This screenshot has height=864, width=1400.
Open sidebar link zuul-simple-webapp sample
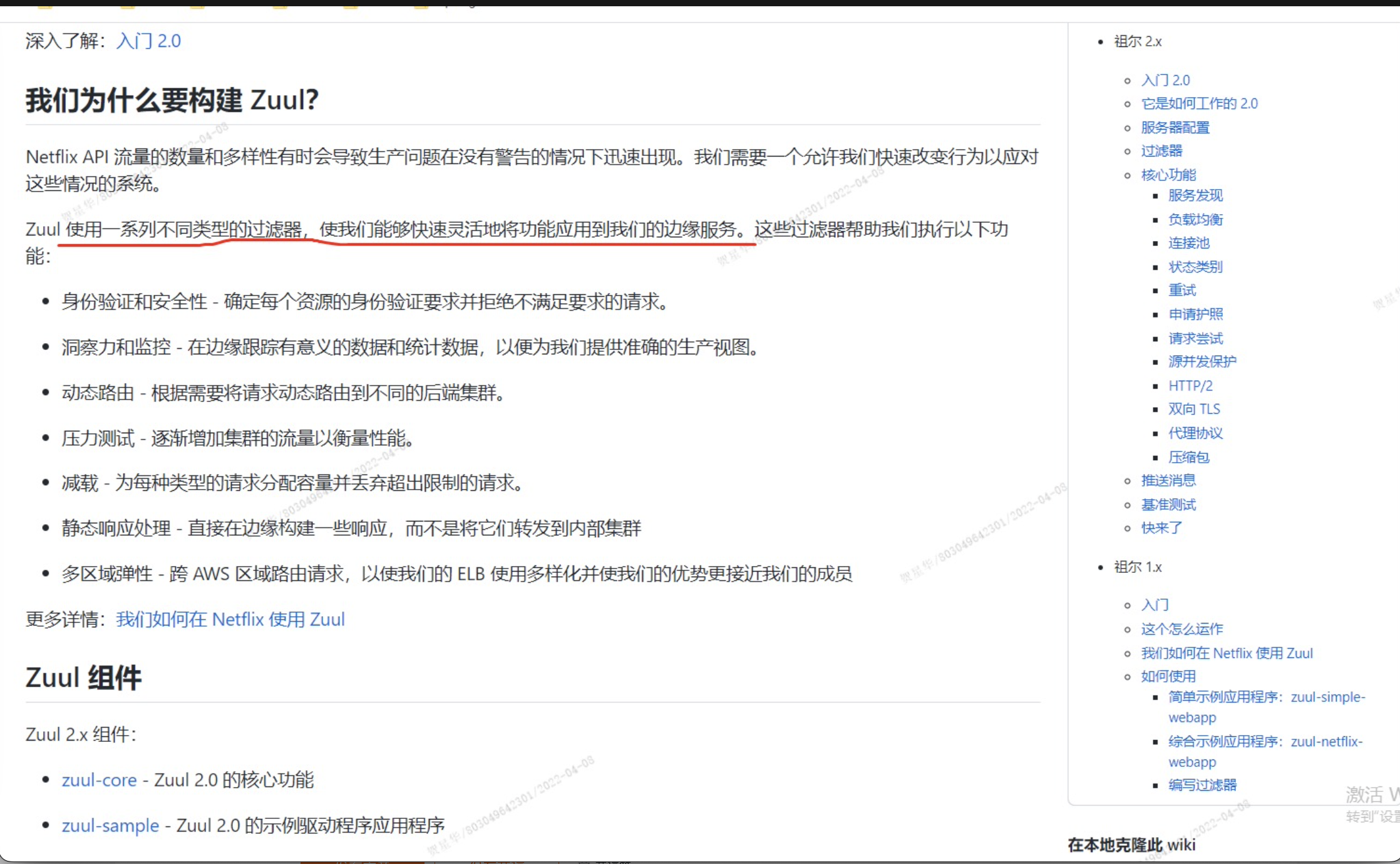point(1267,707)
